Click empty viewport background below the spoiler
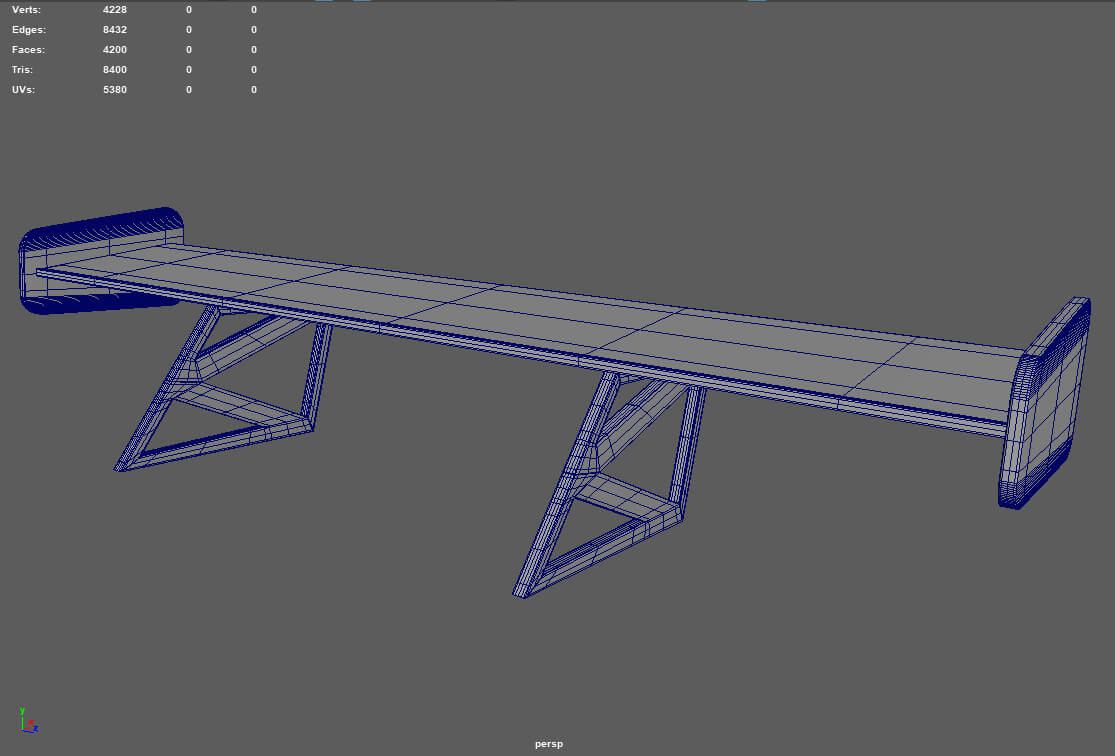The image size is (1115, 756). (x=800, y=640)
